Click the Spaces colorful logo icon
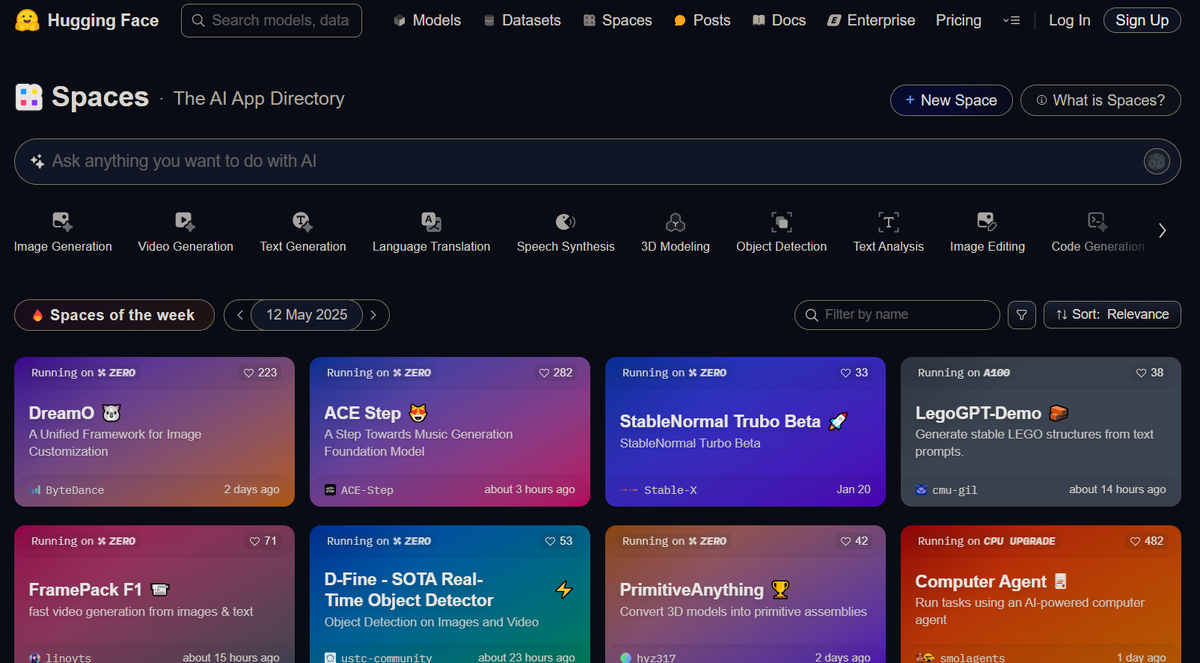 (28, 97)
